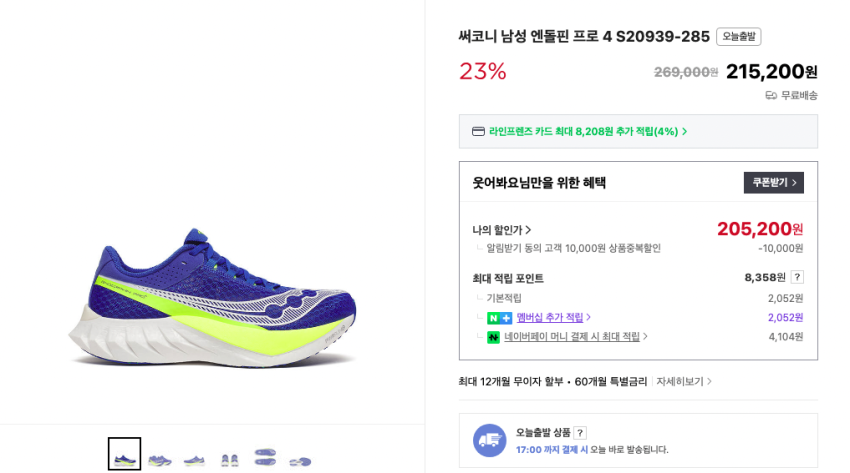850x473 pixels.
Task: Open 네이버페이 머니 결제 시 최대 적립 link
Action: point(575,337)
